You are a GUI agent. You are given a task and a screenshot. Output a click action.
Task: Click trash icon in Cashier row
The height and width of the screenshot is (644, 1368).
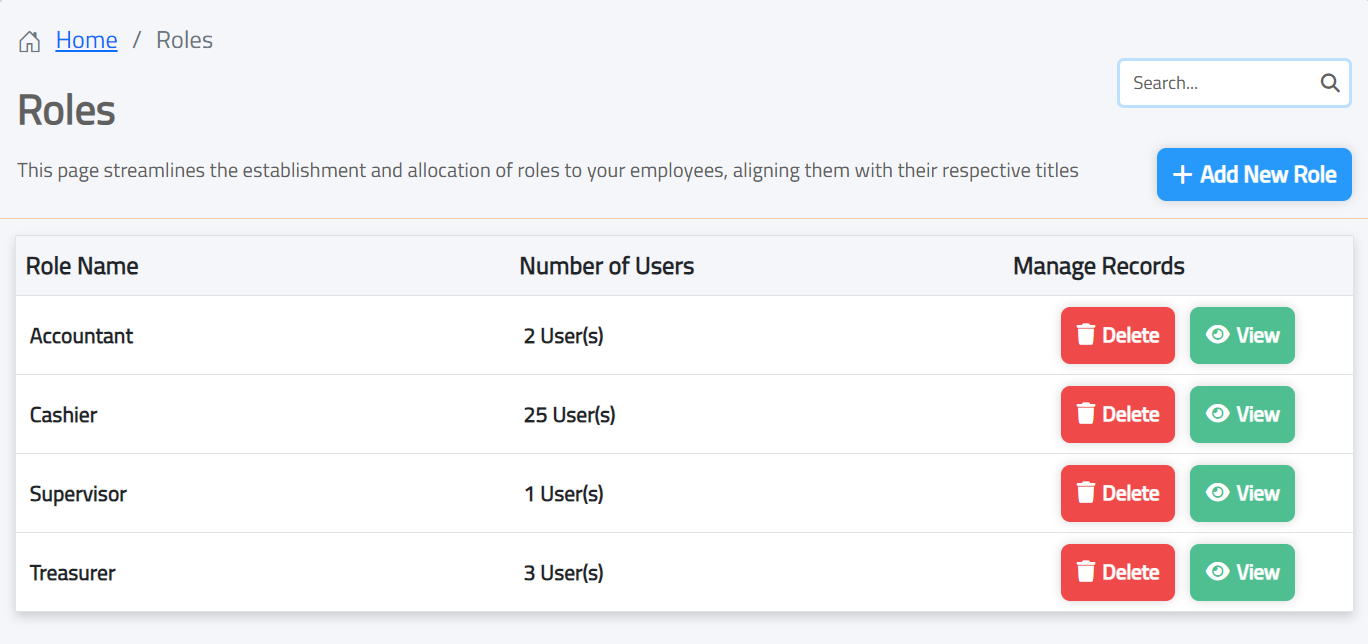click(1085, 414)
